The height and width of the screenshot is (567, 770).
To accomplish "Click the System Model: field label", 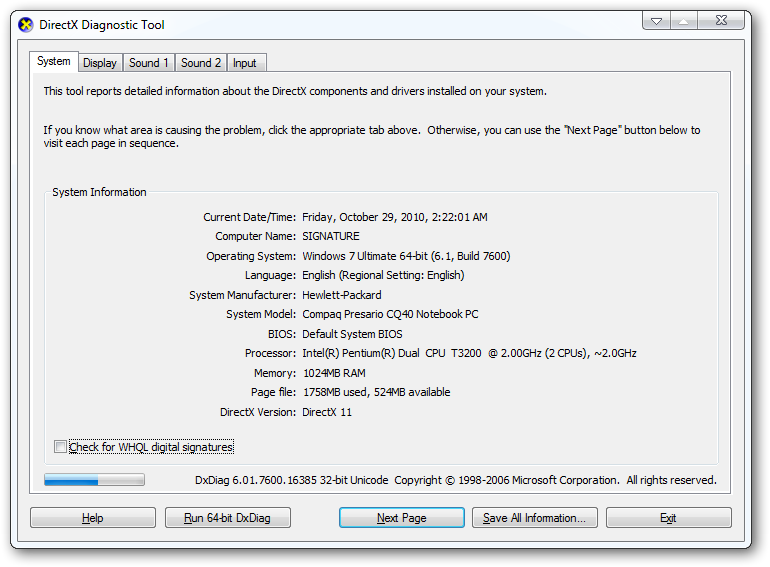I will click(x=261, y=314).
